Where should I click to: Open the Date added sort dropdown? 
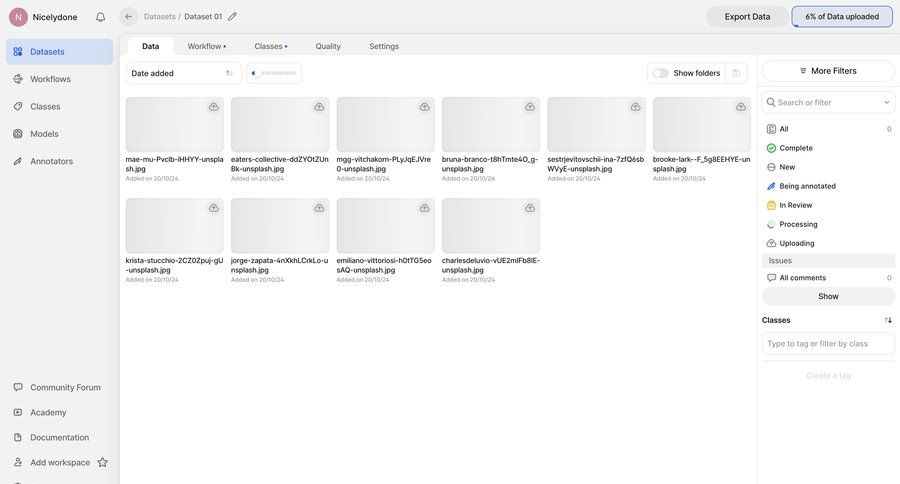(184, 73)
